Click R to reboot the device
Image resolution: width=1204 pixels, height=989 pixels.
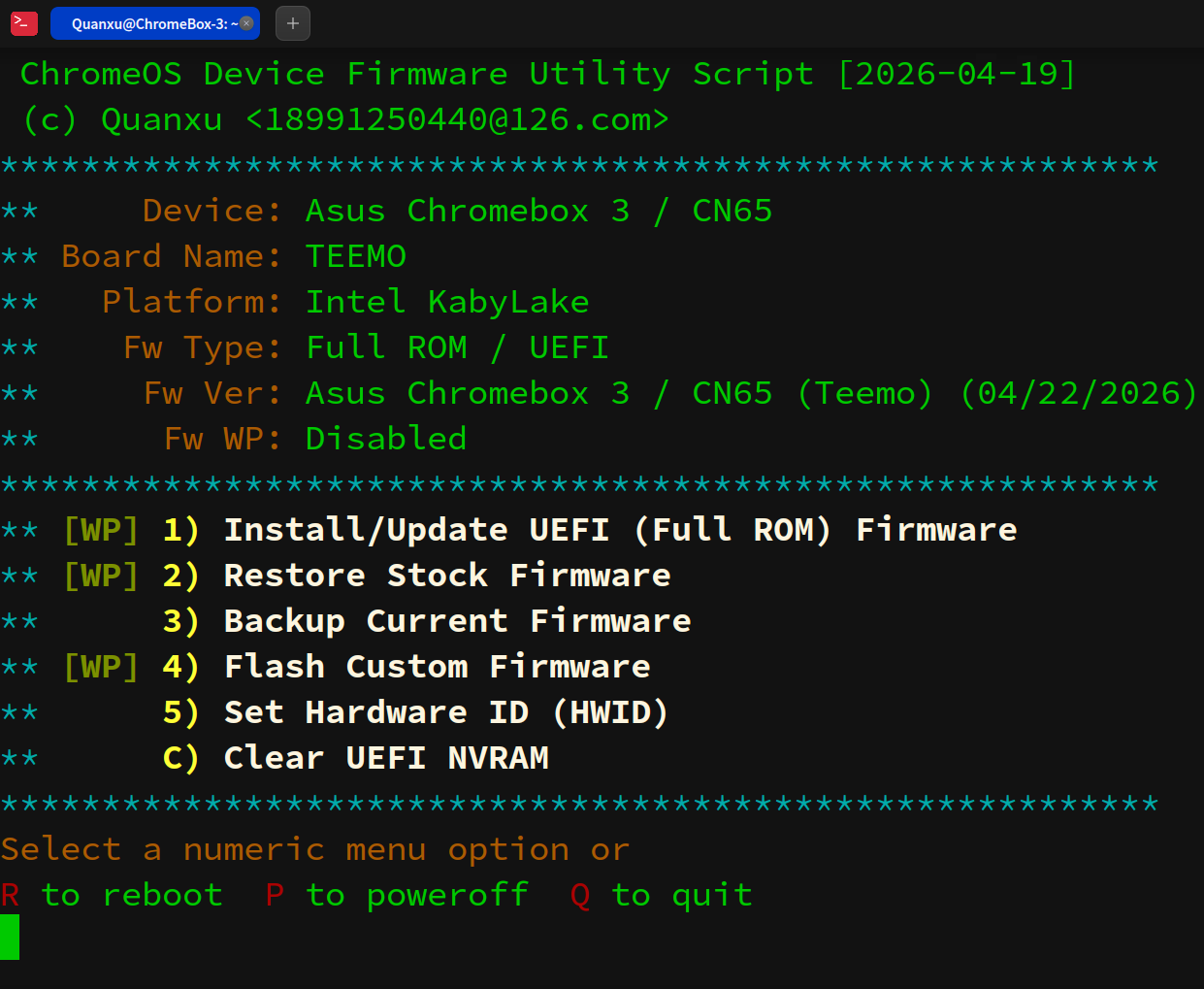(x=11, y=894)
